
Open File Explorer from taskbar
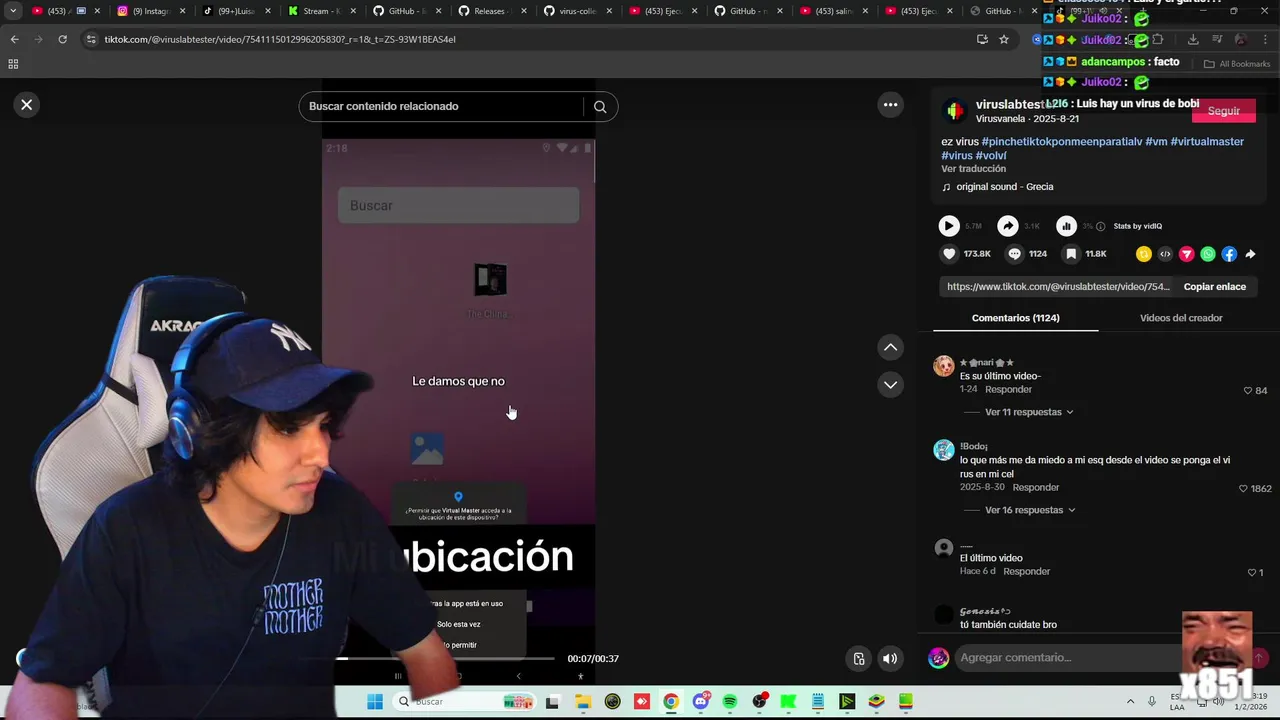pyautogui.click(x=583, y=702)
